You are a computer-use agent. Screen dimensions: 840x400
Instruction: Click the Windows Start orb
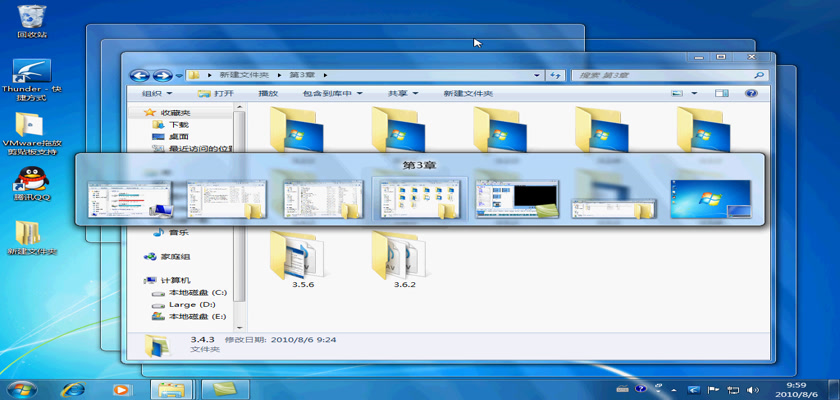click(20, 388)
